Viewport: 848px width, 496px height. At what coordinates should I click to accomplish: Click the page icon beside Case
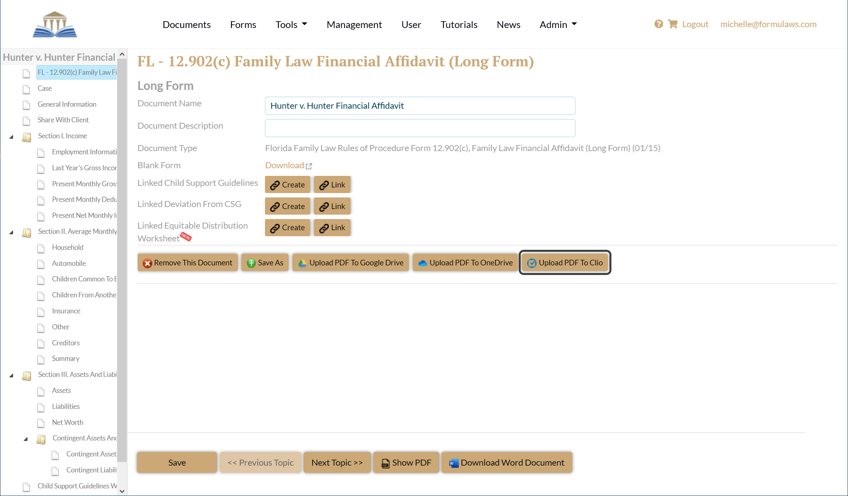point(26,89)
